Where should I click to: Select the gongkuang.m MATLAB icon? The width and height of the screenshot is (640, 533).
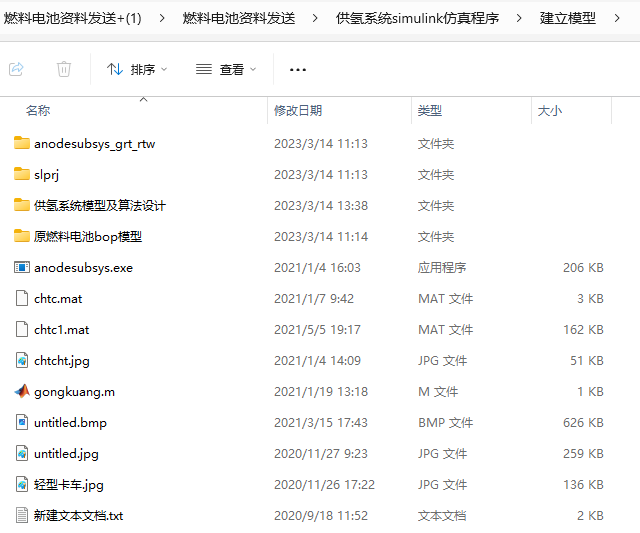click(22, 391)
